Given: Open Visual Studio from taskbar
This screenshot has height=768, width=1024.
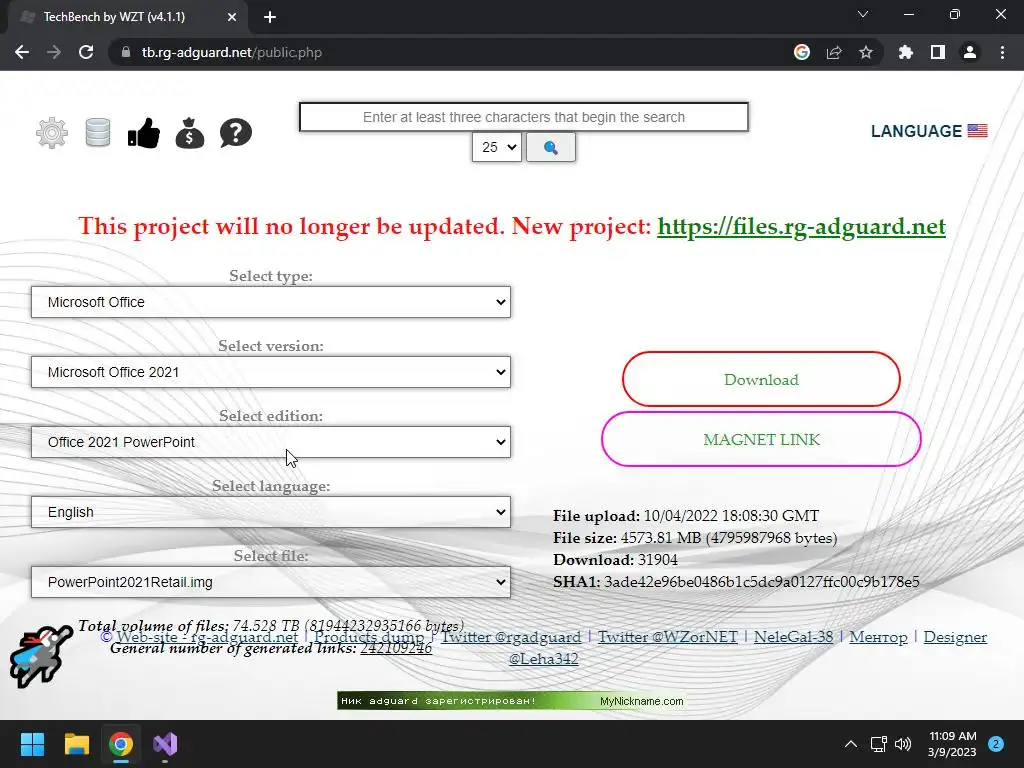Looking at the screenshot, I should click(x=165, y=744).
